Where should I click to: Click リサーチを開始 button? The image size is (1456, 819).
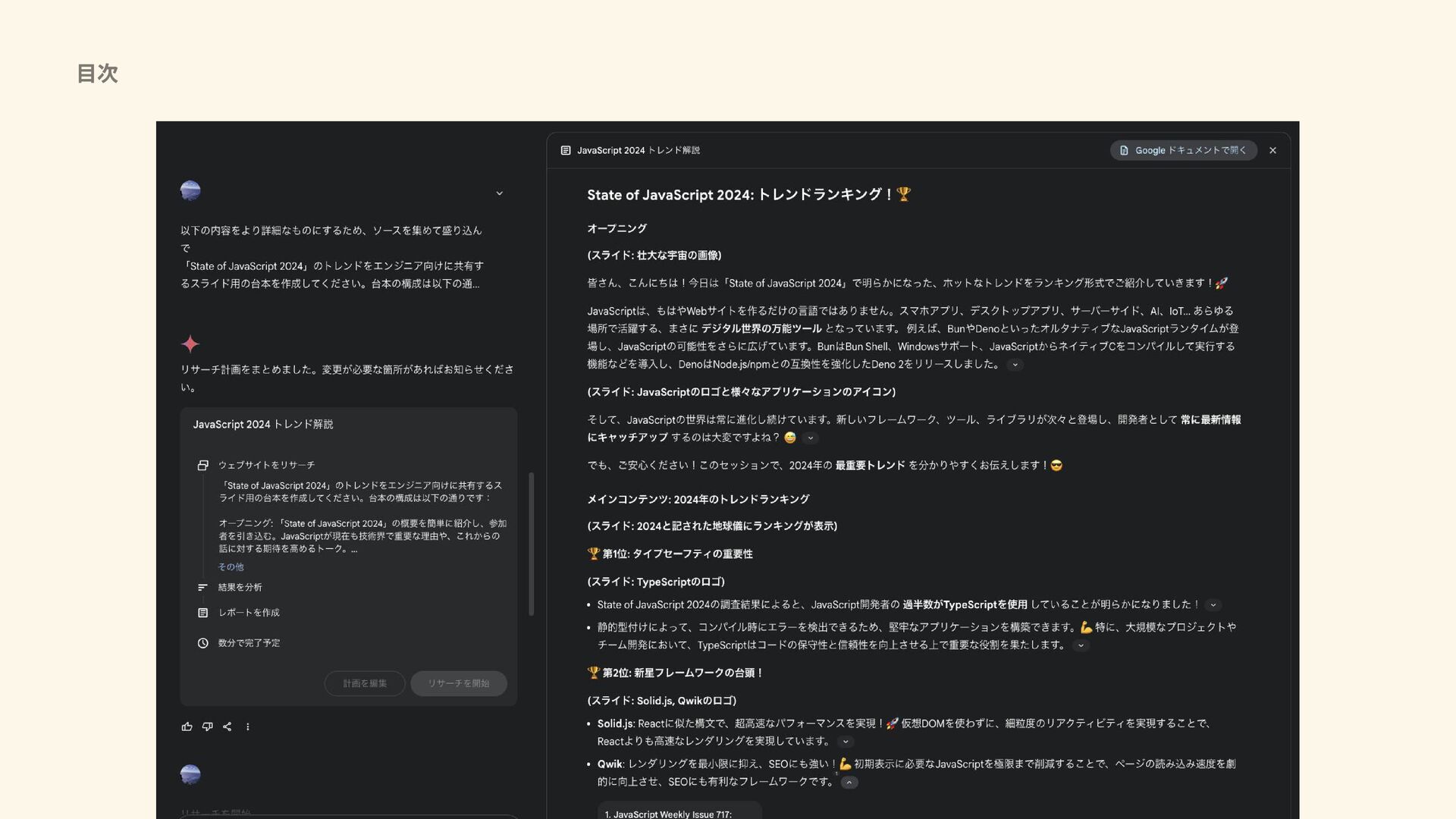pos(459,683)
